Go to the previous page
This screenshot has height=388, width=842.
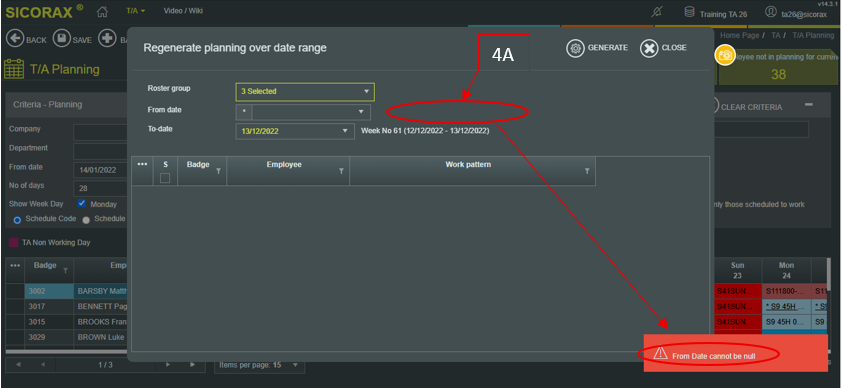[42, 365]
